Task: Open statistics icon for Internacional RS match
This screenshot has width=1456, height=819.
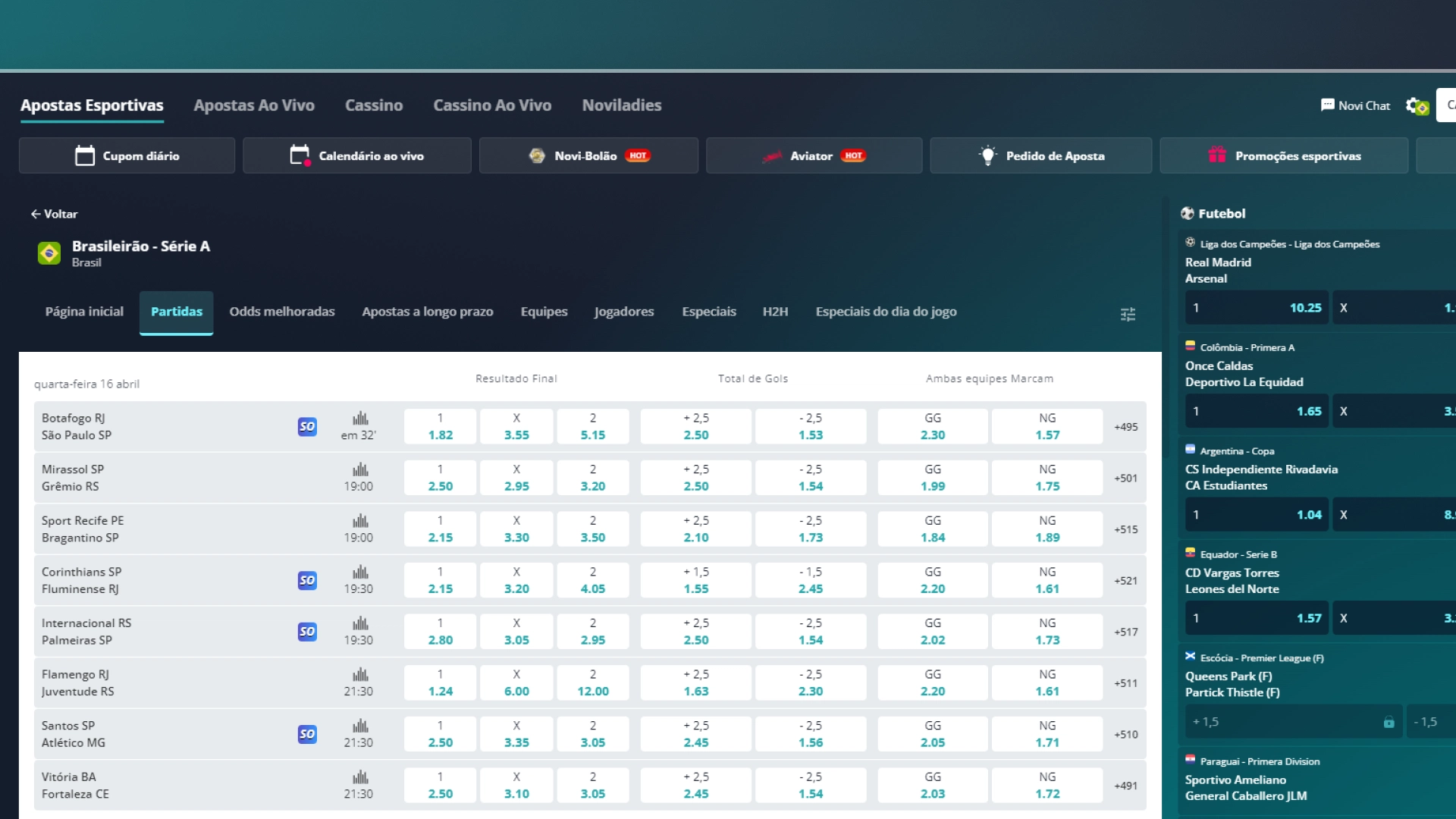Action: point(360,623)
